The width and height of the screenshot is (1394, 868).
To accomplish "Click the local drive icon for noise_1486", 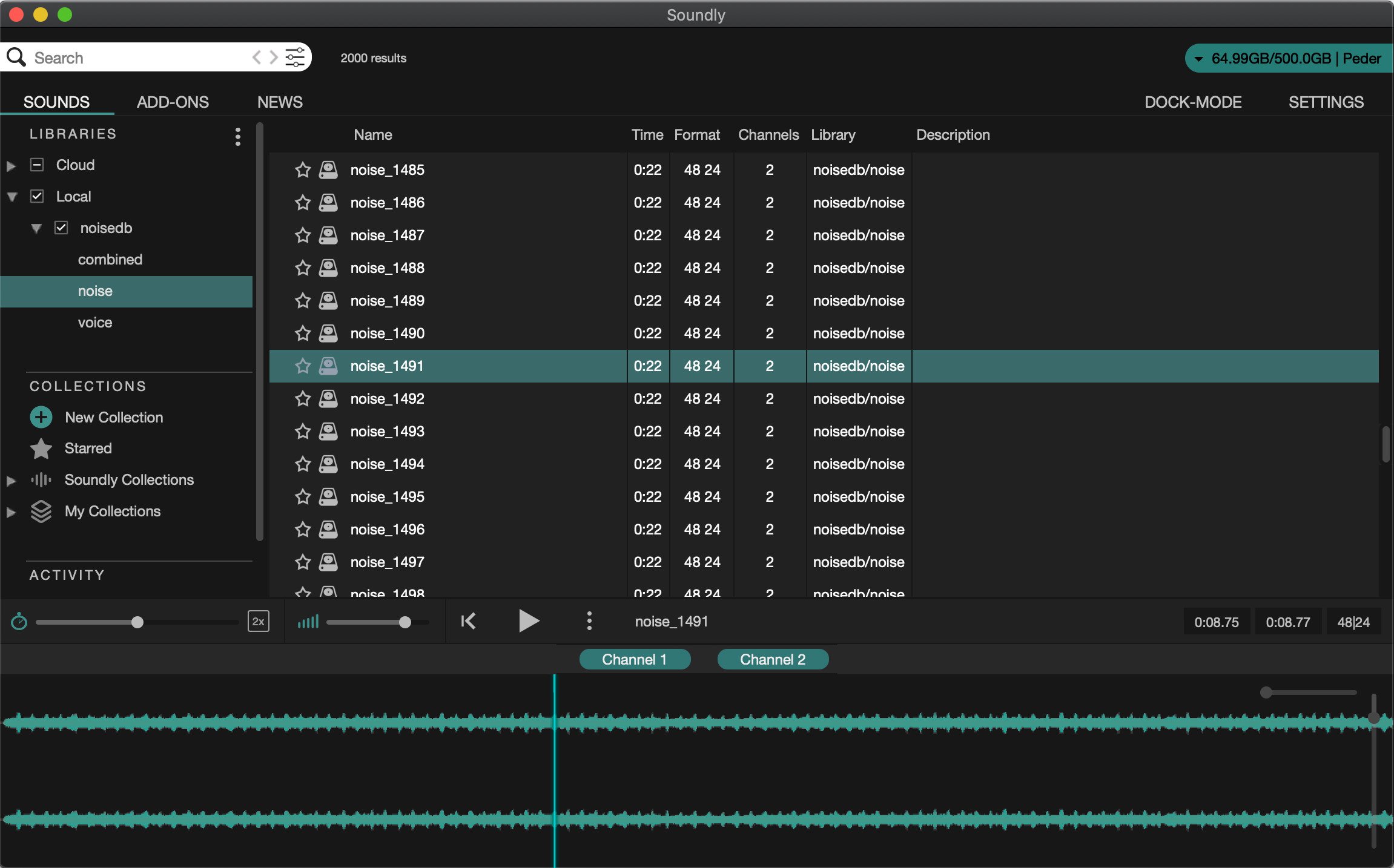I will pyautogui.click(x=328, y=202).
